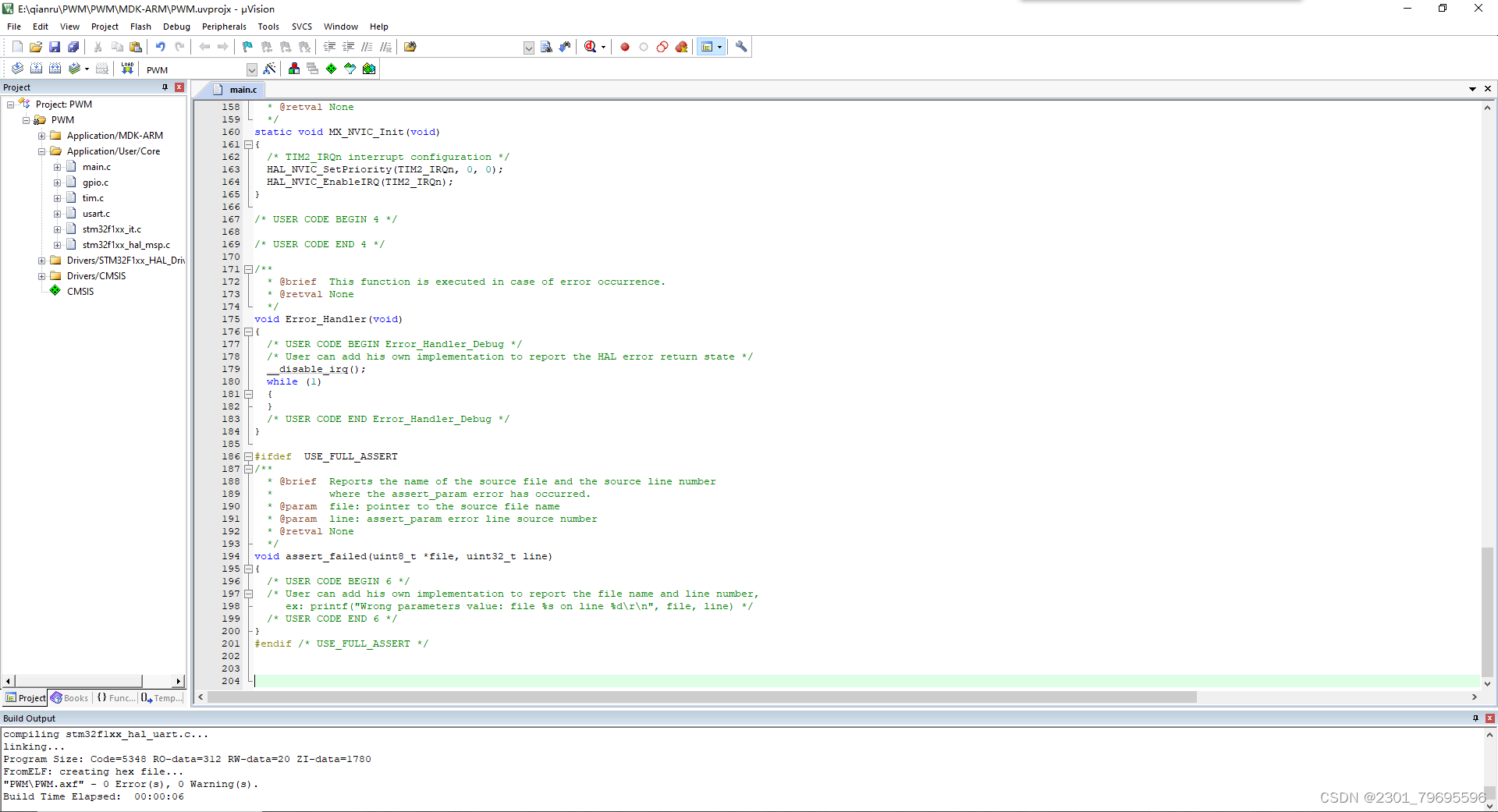
Task: Insert or remove a bookmark flag
Action: [x=247, y=47]
